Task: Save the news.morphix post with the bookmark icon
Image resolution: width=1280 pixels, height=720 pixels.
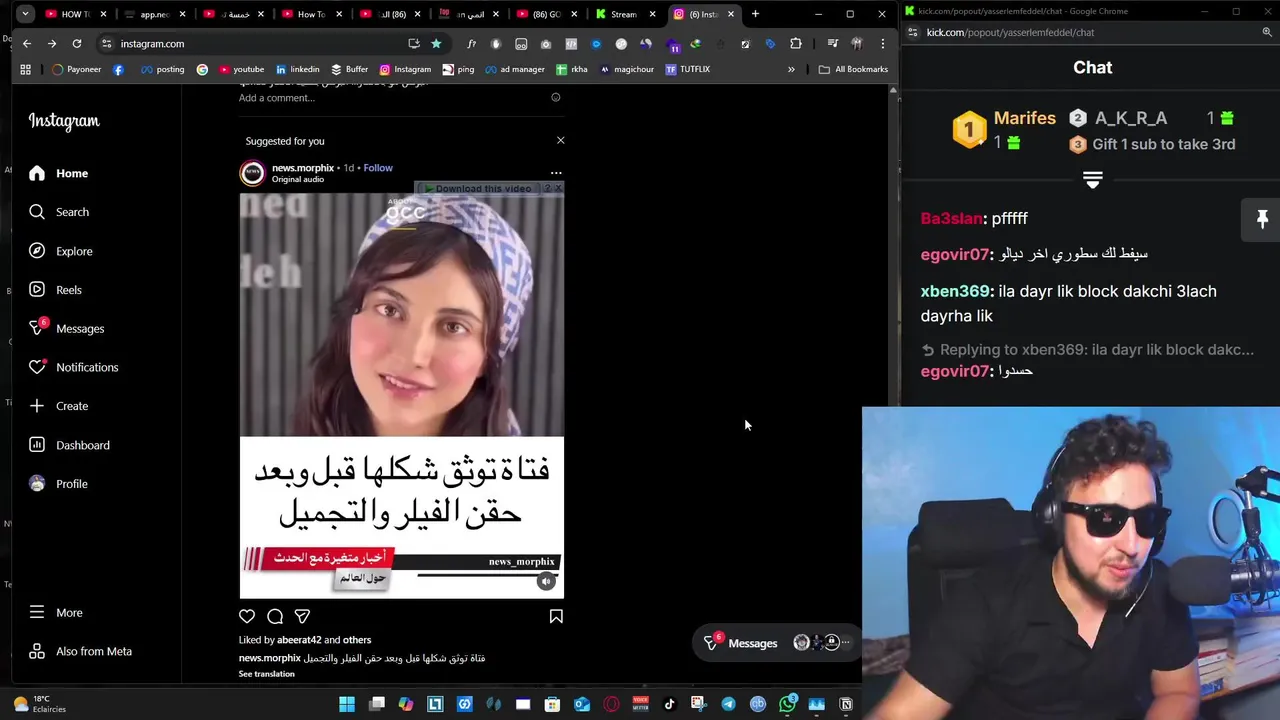Action: 556,616
